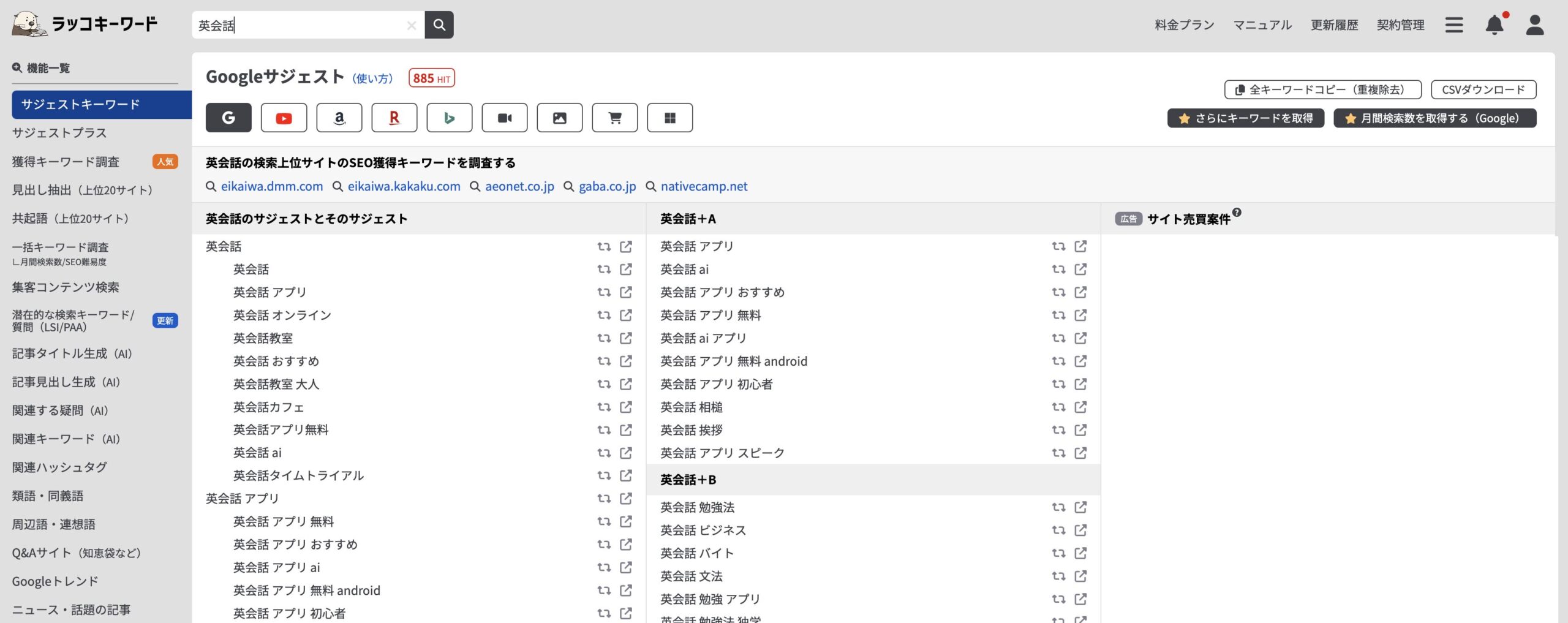Click the ラッコキーワード logo
Screen dimensions: 1568x623
pos(85,24)
